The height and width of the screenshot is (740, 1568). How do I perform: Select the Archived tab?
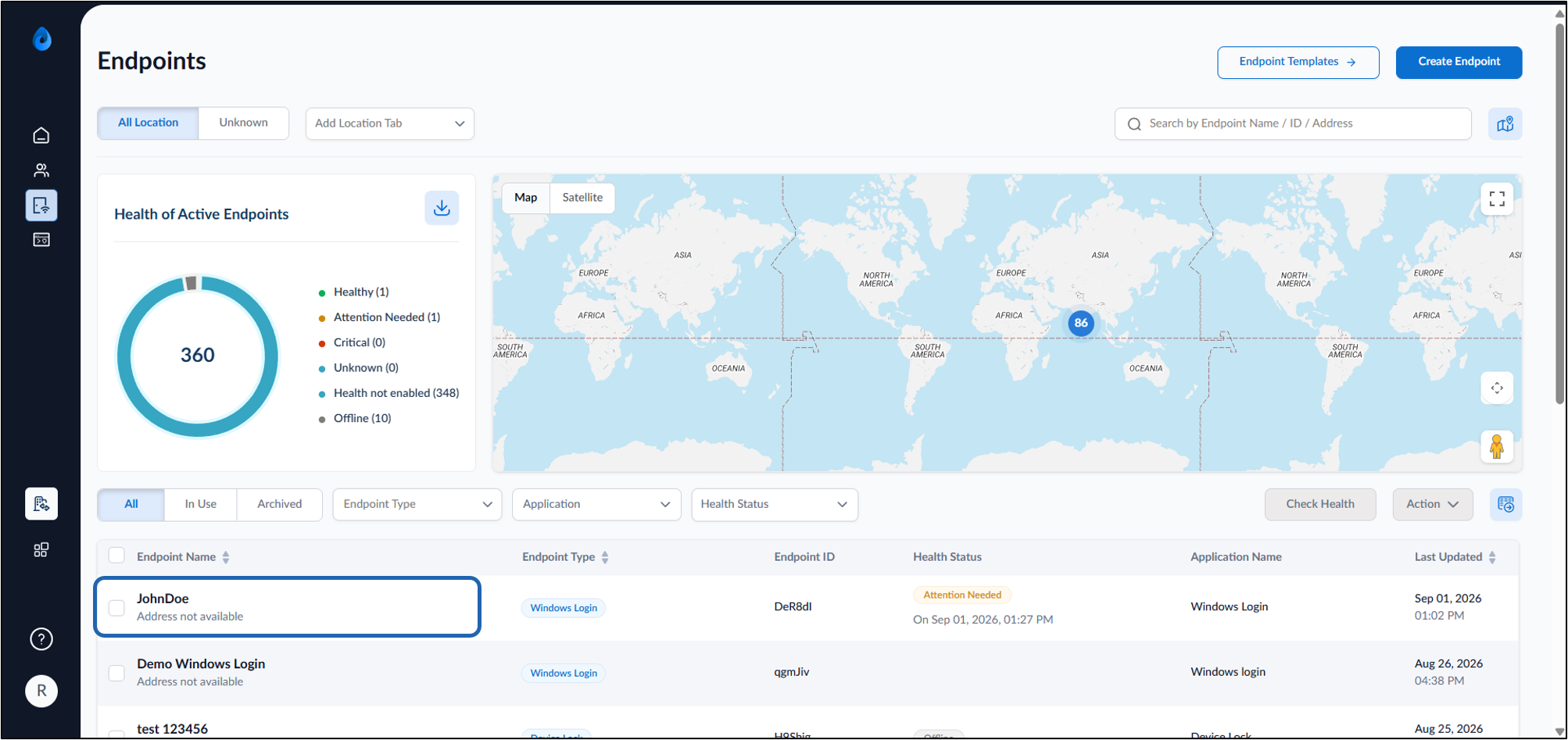(280, 505)
